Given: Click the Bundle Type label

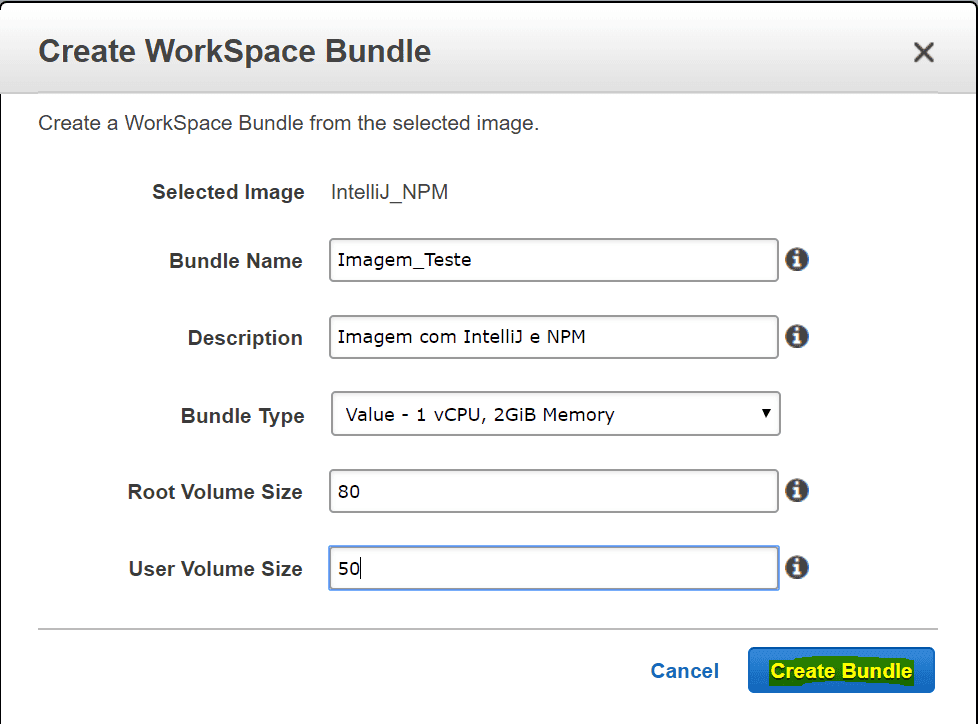Looking at the screenshot, I should pyautogui.click(x=242, y=416).
